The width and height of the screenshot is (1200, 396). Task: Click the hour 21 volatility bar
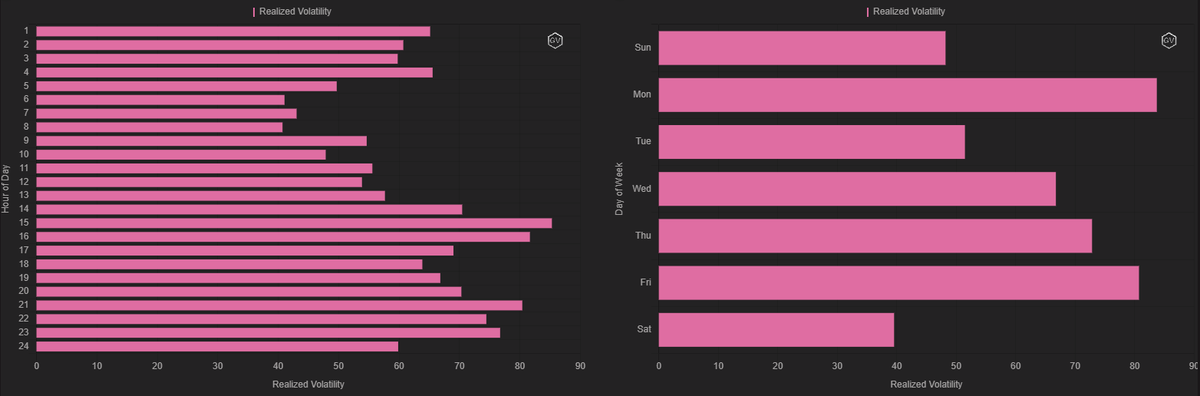[279, 305]
